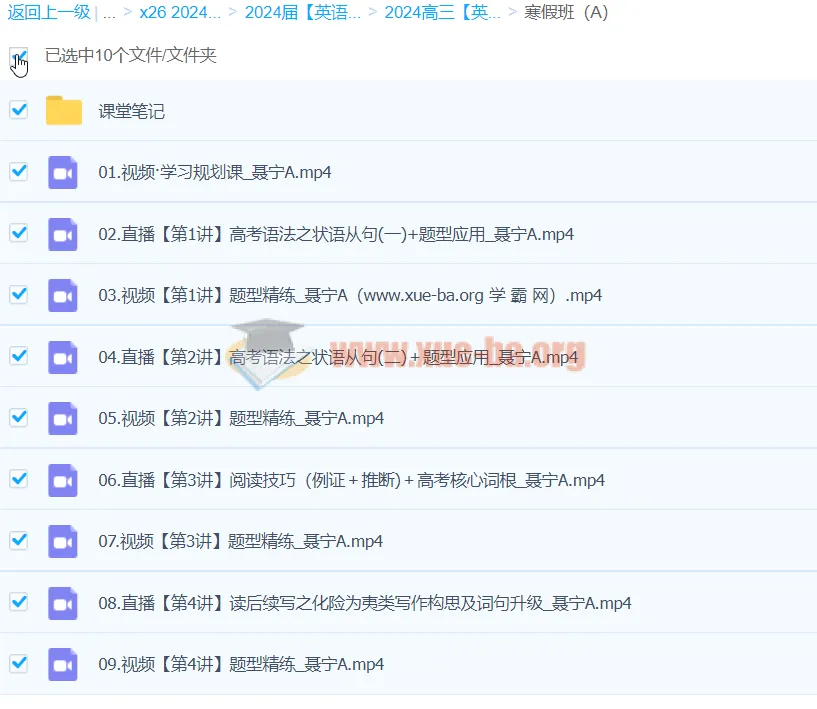The width and height of the screenshot is (817, 709).
Task: Uncheck the select-all checkbox at the top
Action: pos(17,56)
